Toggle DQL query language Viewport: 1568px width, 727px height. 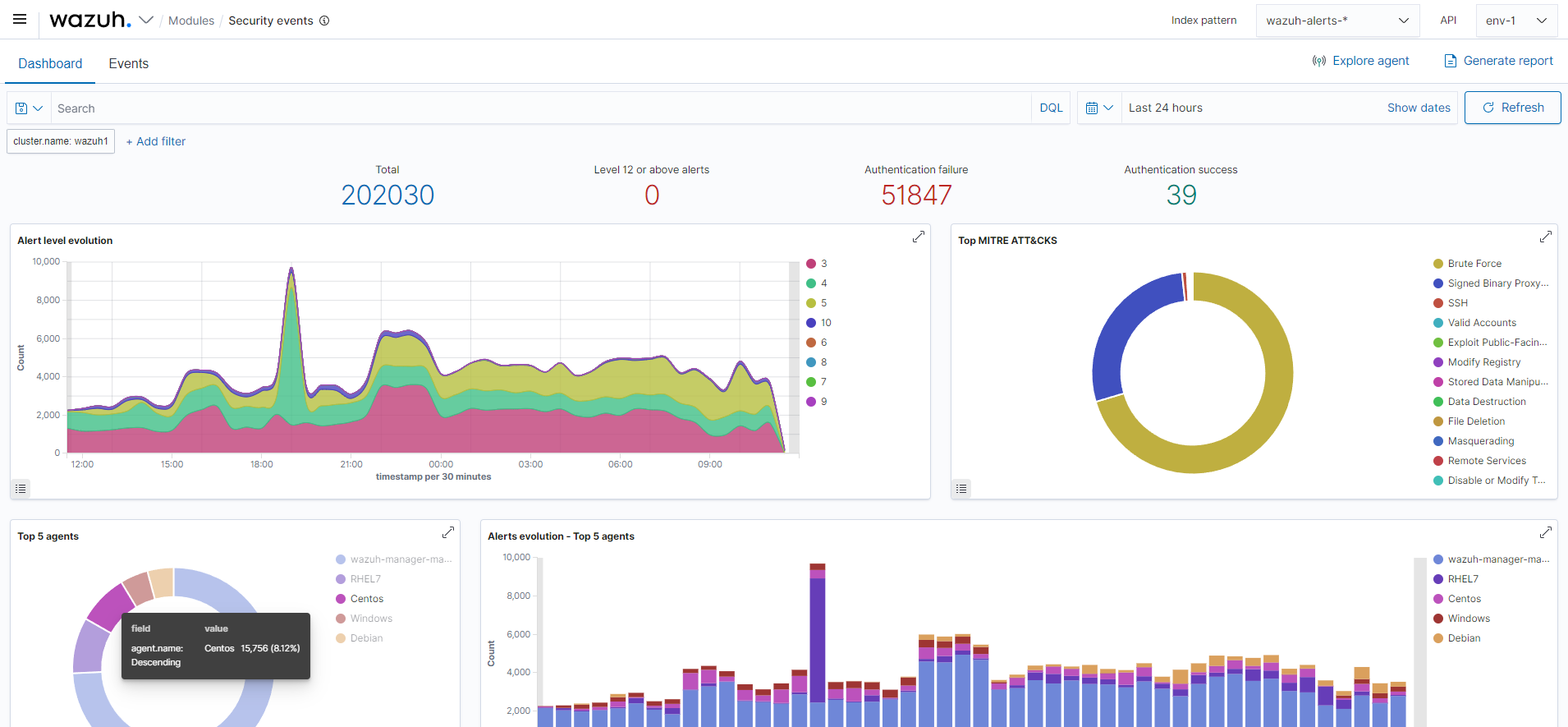pyautogui.click(x=1051, y=108)
